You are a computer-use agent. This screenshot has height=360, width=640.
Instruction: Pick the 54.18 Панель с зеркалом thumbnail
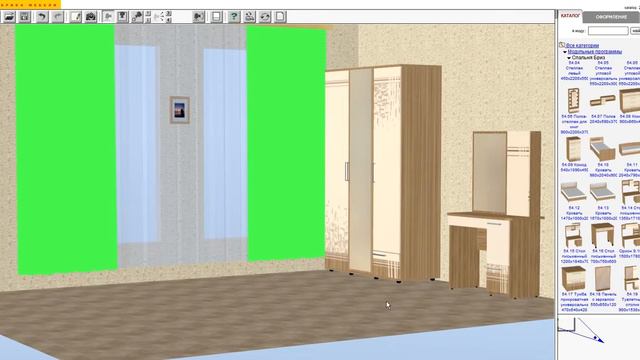602,279
